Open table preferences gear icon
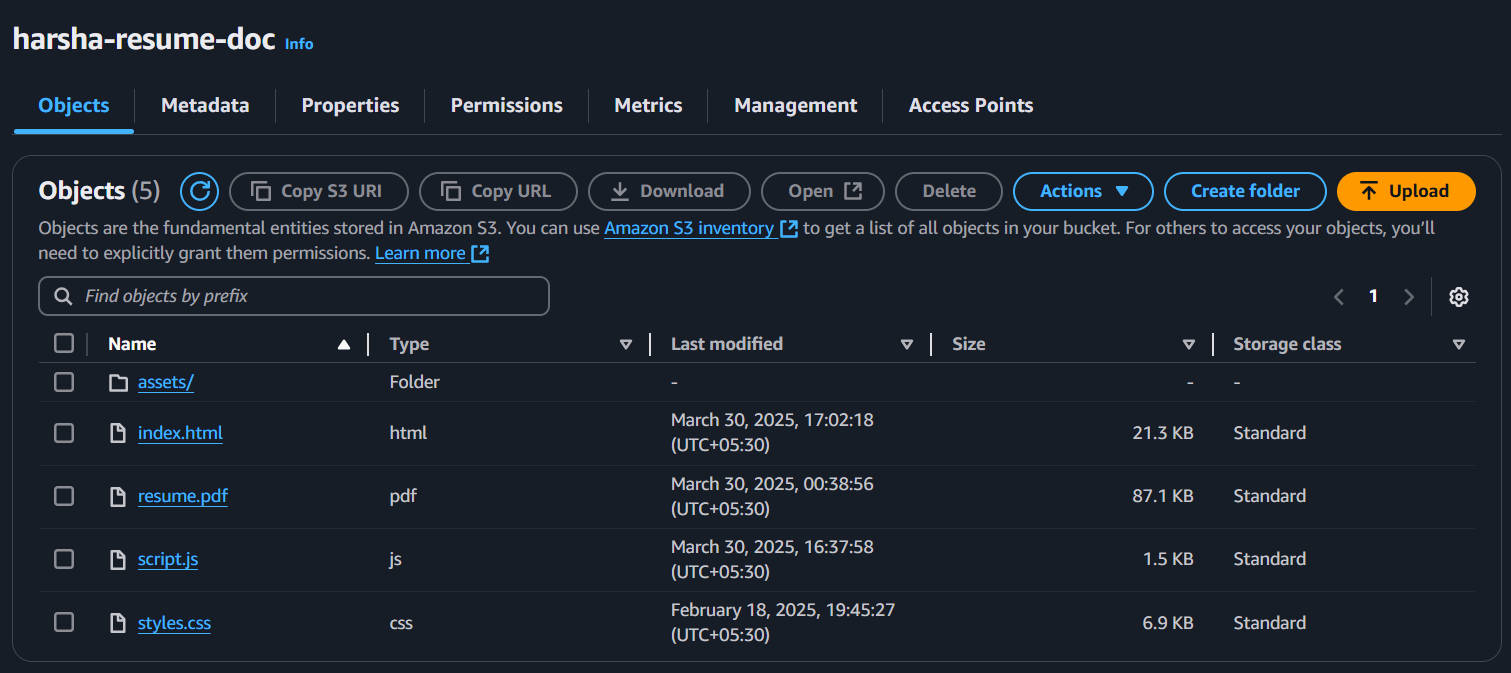This screenshot has height=673, width=1511. click(x=1459, y=297)
